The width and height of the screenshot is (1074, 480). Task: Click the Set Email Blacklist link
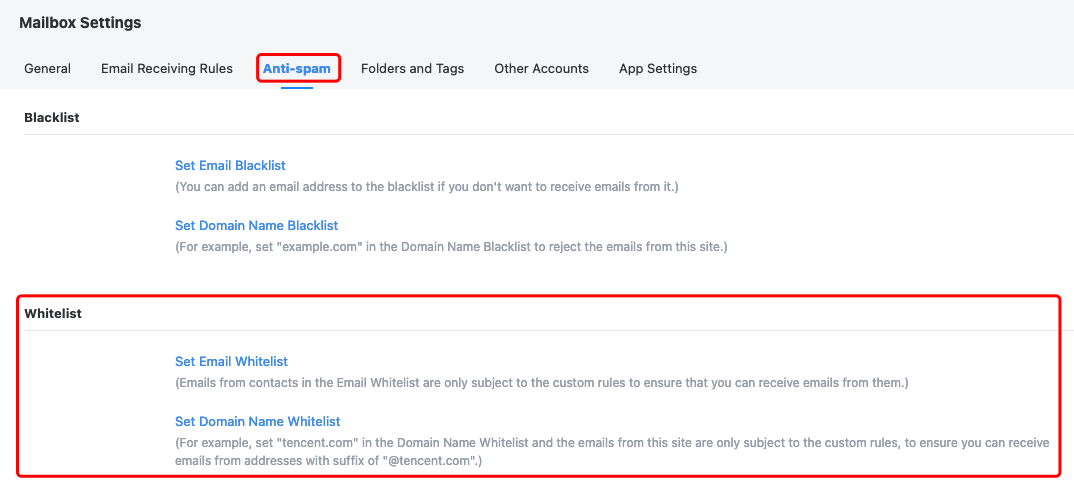230,165
